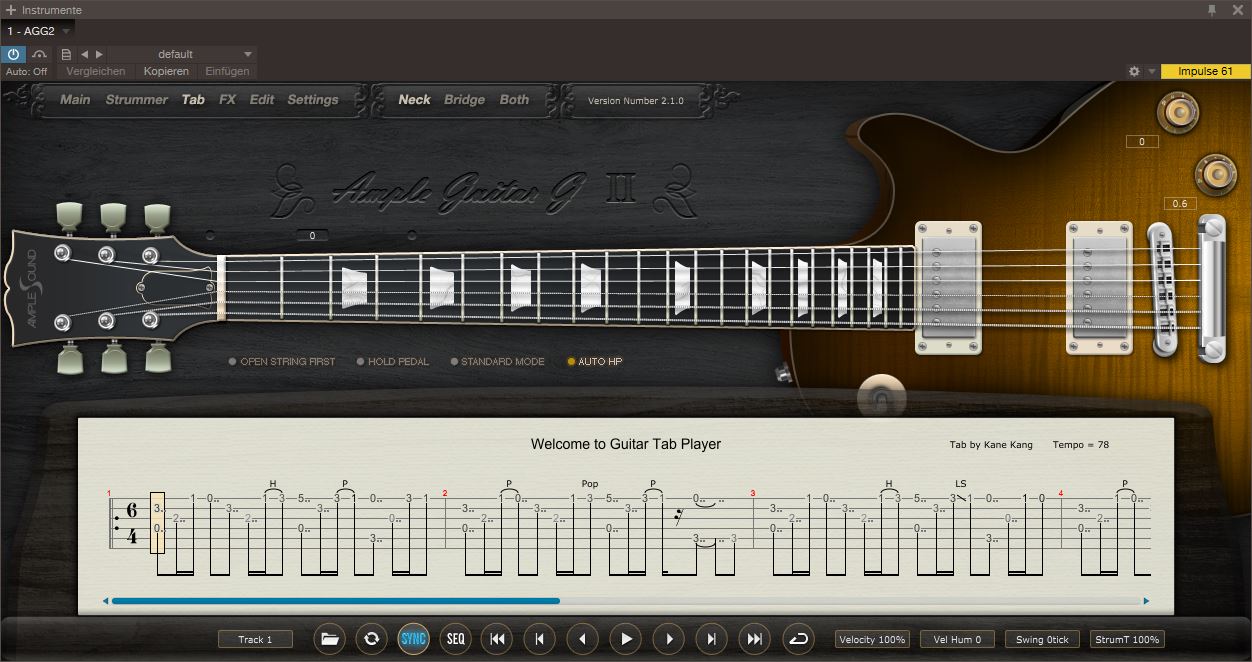Select the Neck pickup

coord(414,100)
